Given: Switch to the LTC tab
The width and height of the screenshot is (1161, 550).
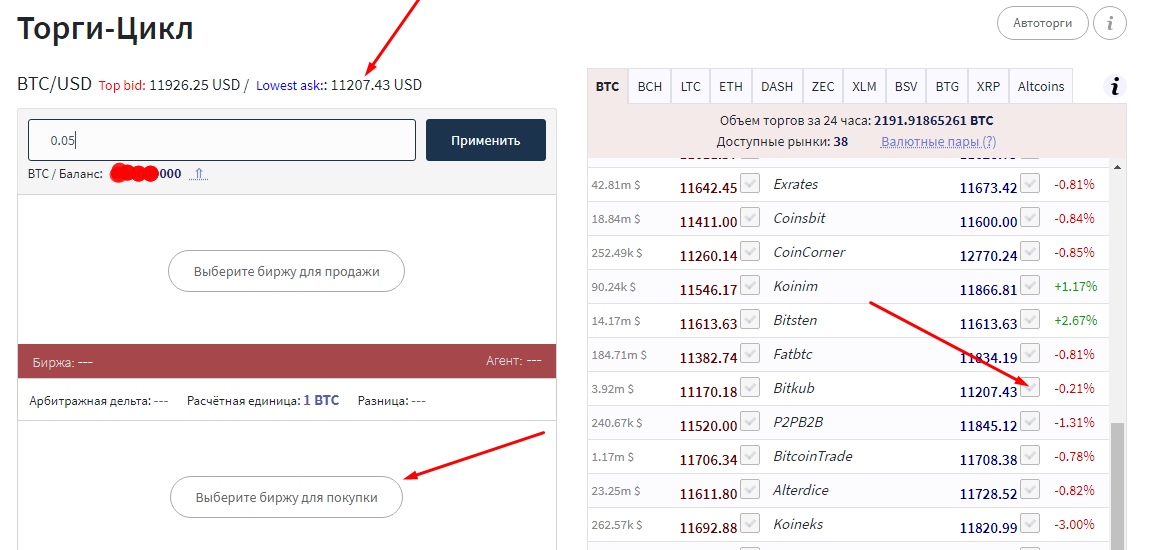Looking at the screenshot, I should (x=690, y=87).
